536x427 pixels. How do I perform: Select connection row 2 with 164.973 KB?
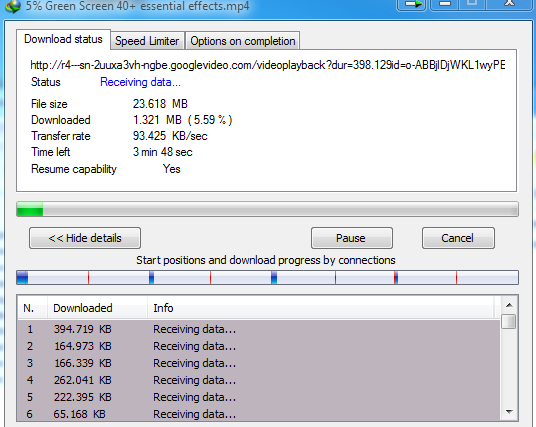pos(259,346)
